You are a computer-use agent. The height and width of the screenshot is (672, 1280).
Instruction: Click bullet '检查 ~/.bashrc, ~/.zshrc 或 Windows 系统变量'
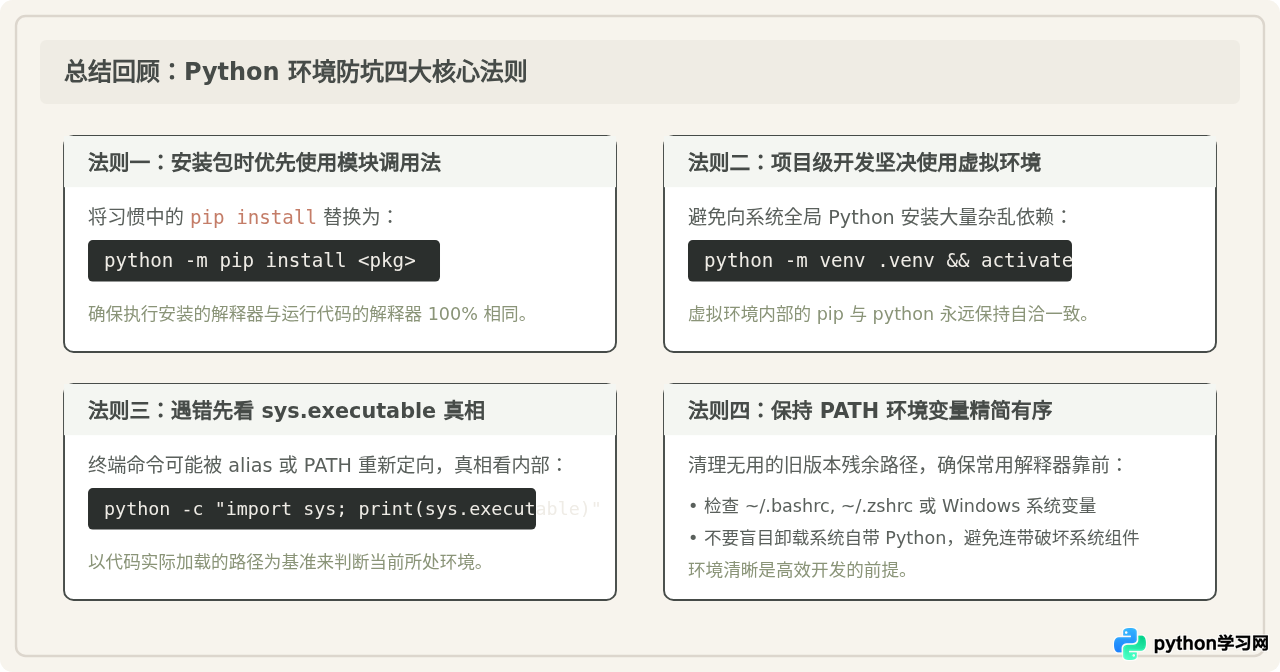[x=892, y=506]
